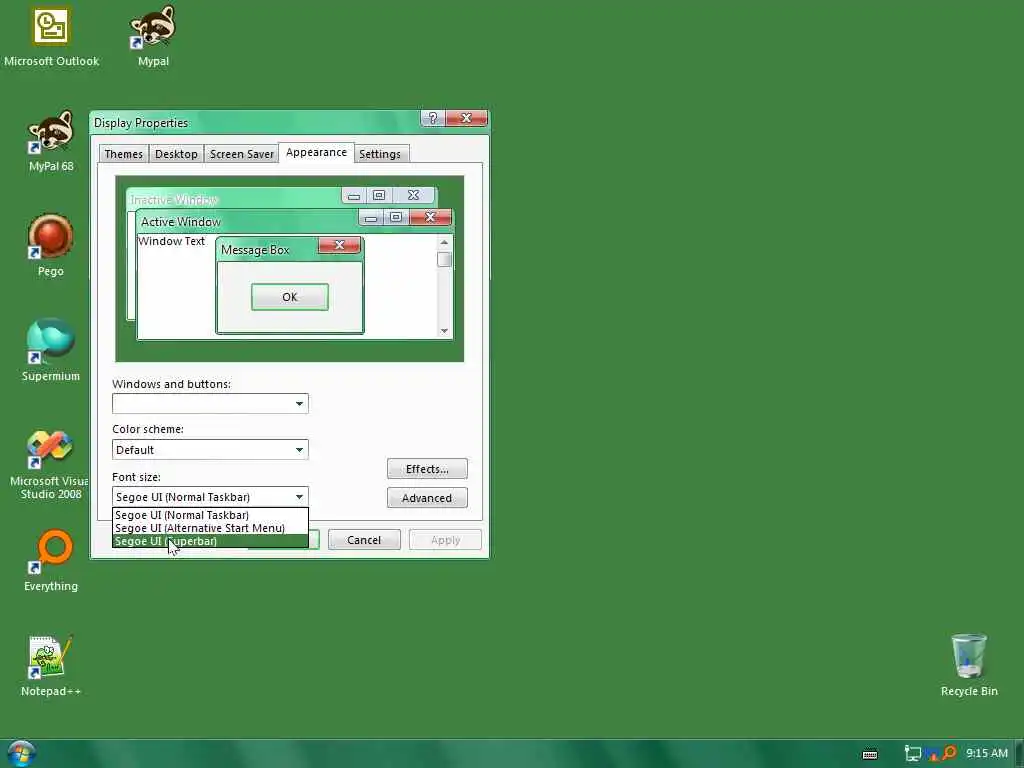Viewport: 1024px width, 768px height.
Task: Select Microsoft Visual Studio 2008 shortcut
Action: [x=50, y=465]
